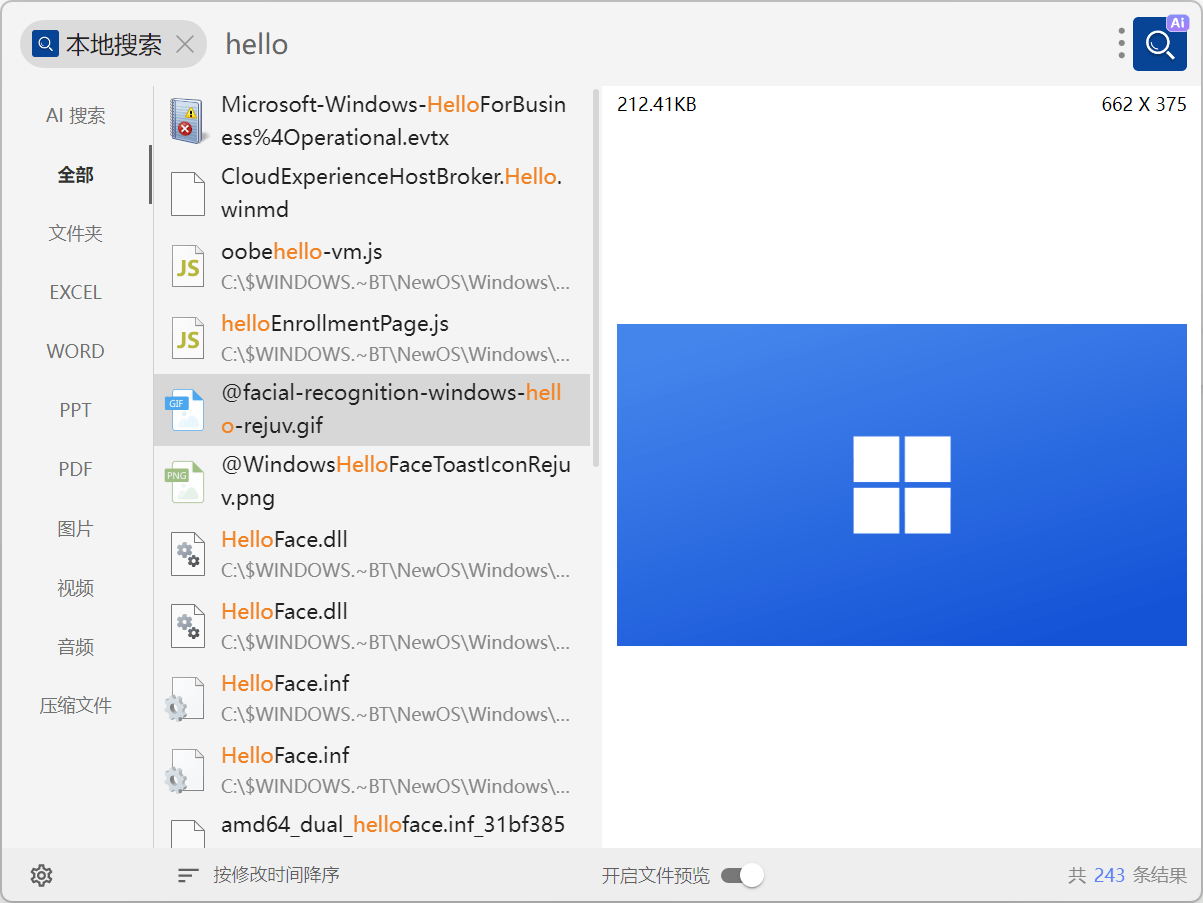Click the Windows logo preview image
The width and height of the screenshot is (1203, 903).
(902, 485)
